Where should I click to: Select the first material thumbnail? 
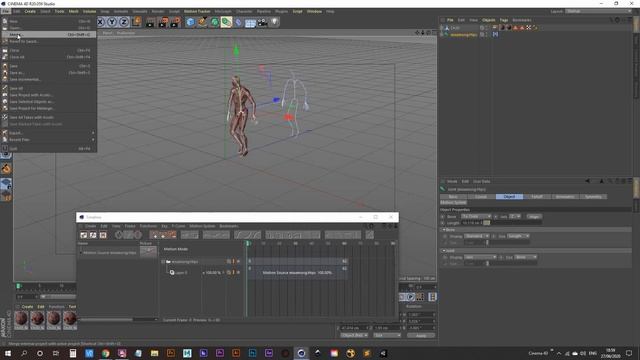click(x=21, y=320)
